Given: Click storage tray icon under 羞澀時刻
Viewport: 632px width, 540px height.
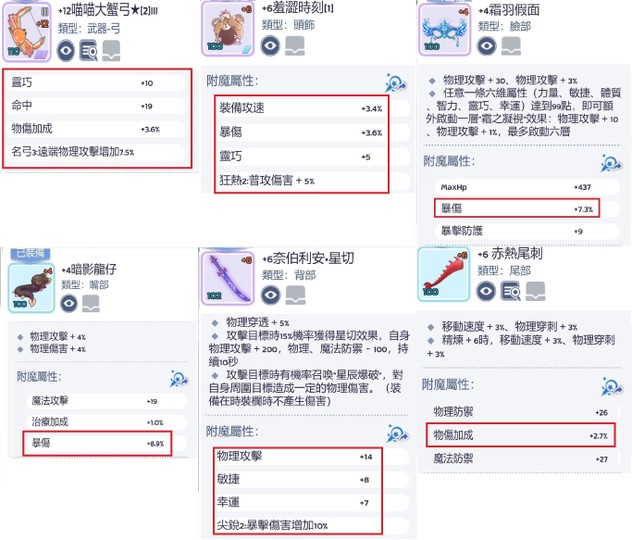Looking at the screenshot, I should point(295,46).
